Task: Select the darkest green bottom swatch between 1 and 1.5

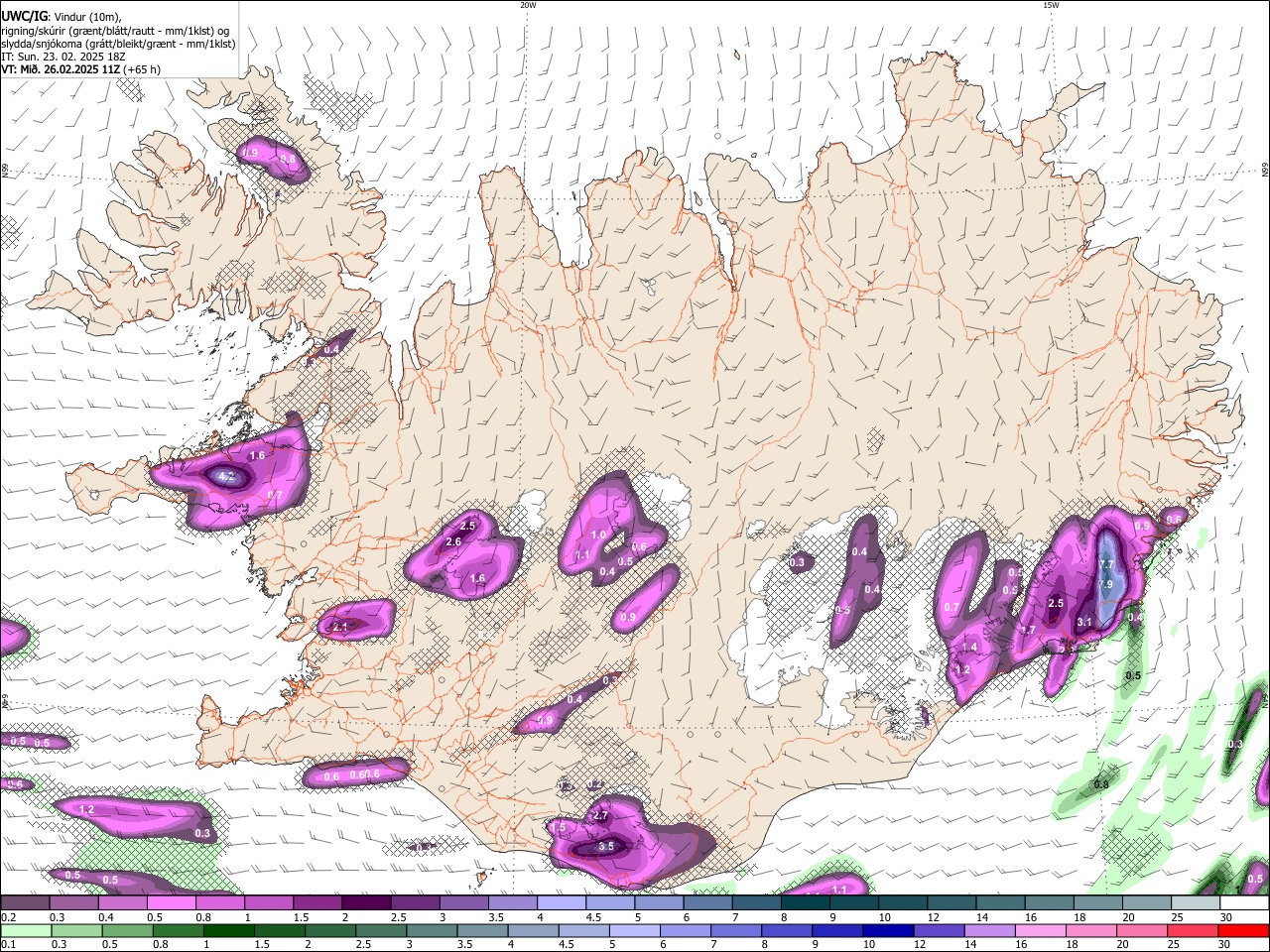Action: point(228,930)
